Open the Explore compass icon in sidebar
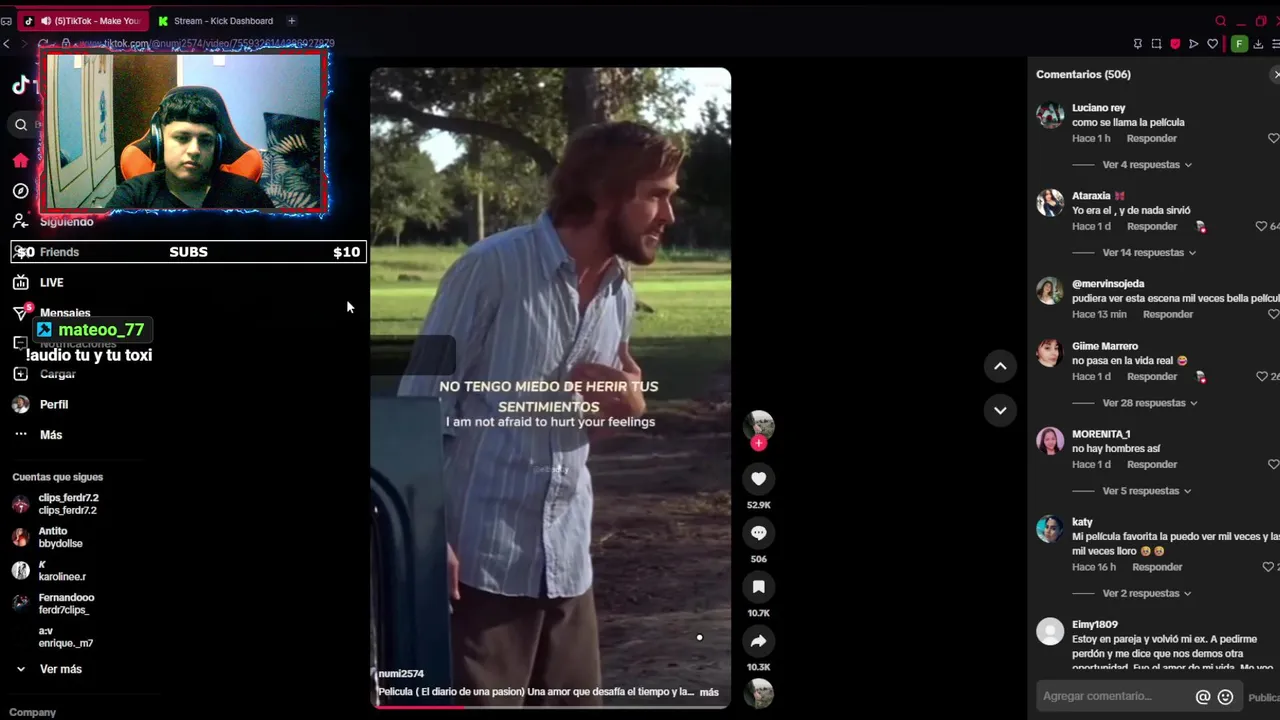 point(20,191)
